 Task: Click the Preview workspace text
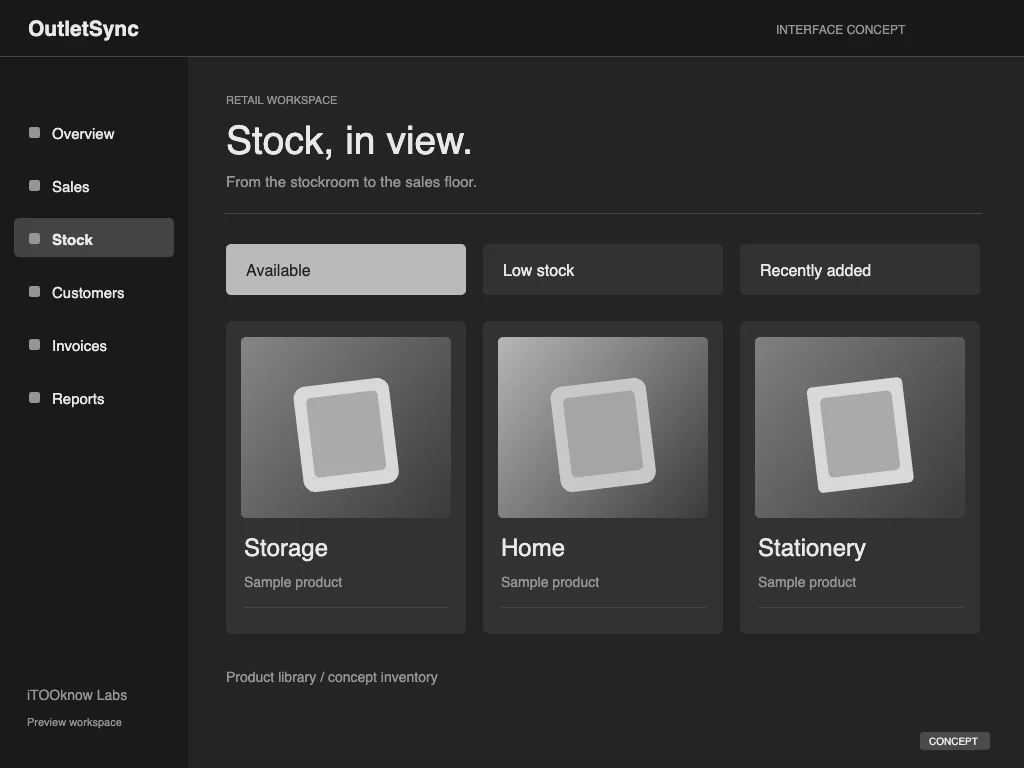pyautogui.click(x=74, y=722)
